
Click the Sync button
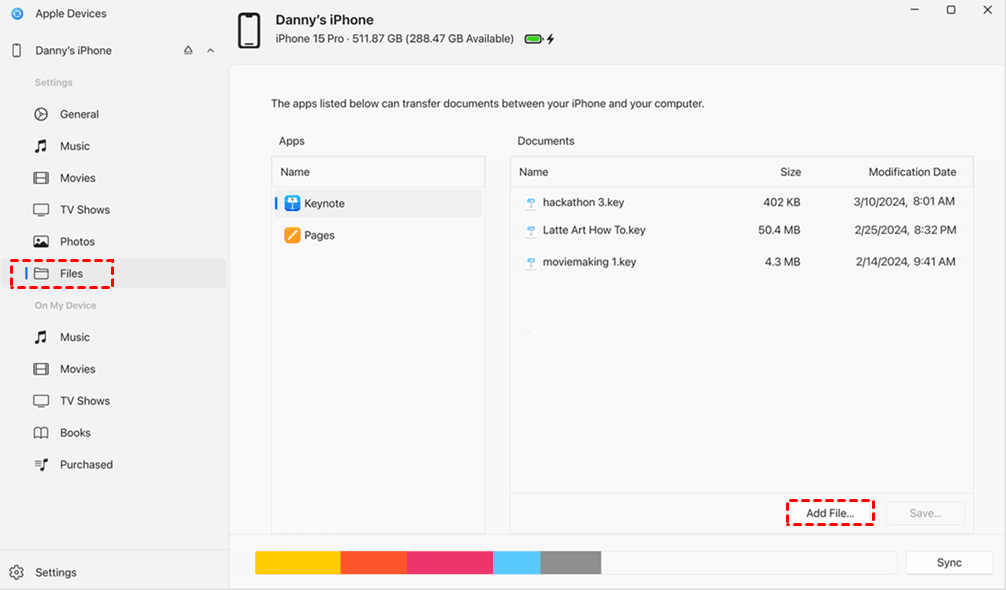pyautogui.click(x=949, y=562)
